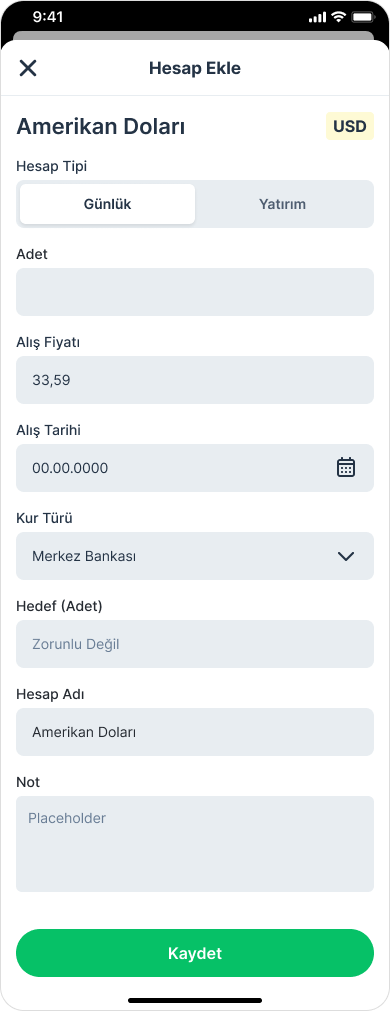Select the Alış Tarihi date field
390x1011 pixels.
(x=195, y=467)
